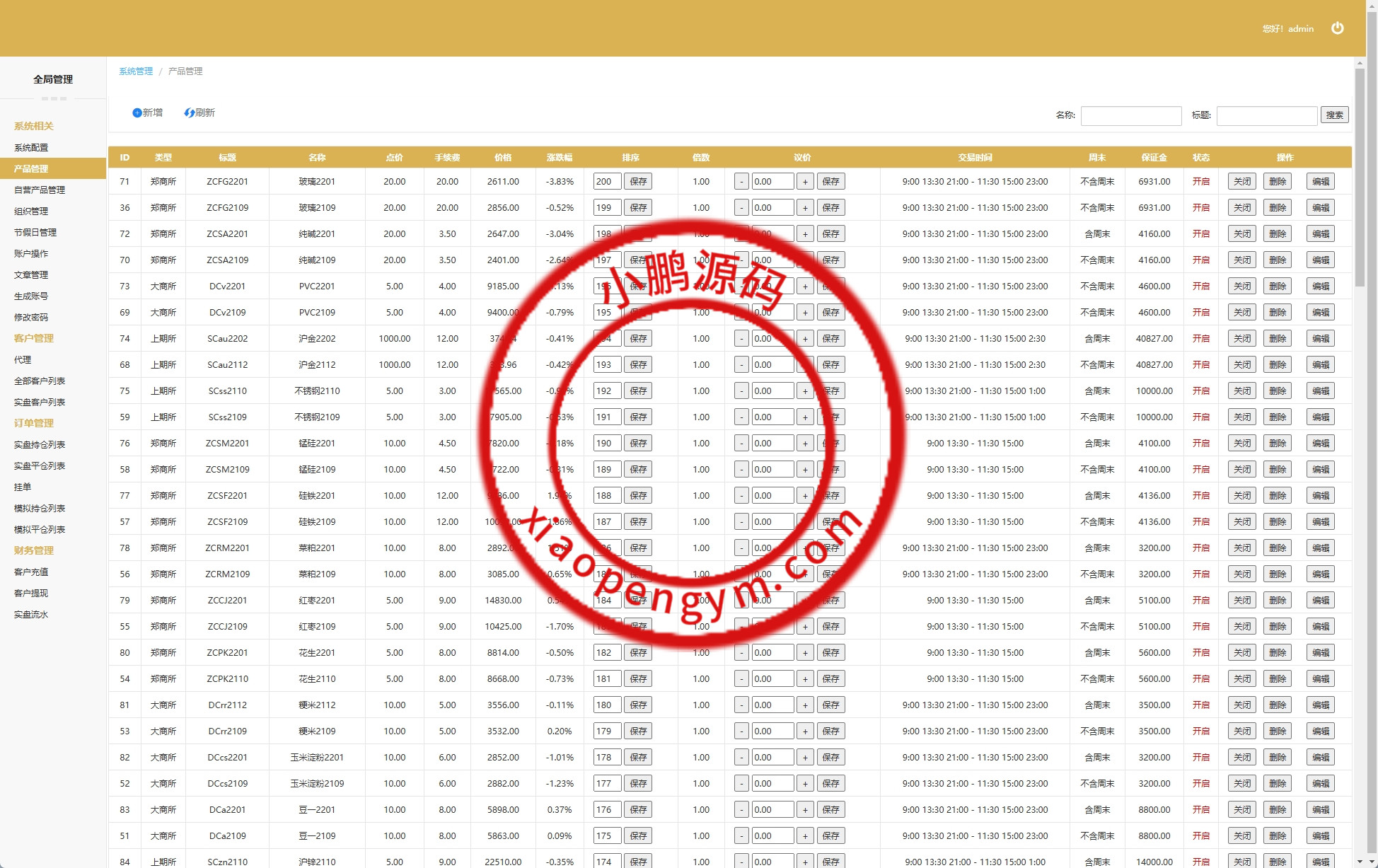Save sort order 180 for DCrr2112
The width and height of the screenshot is (1378, 868).
[x=638, y=705]
